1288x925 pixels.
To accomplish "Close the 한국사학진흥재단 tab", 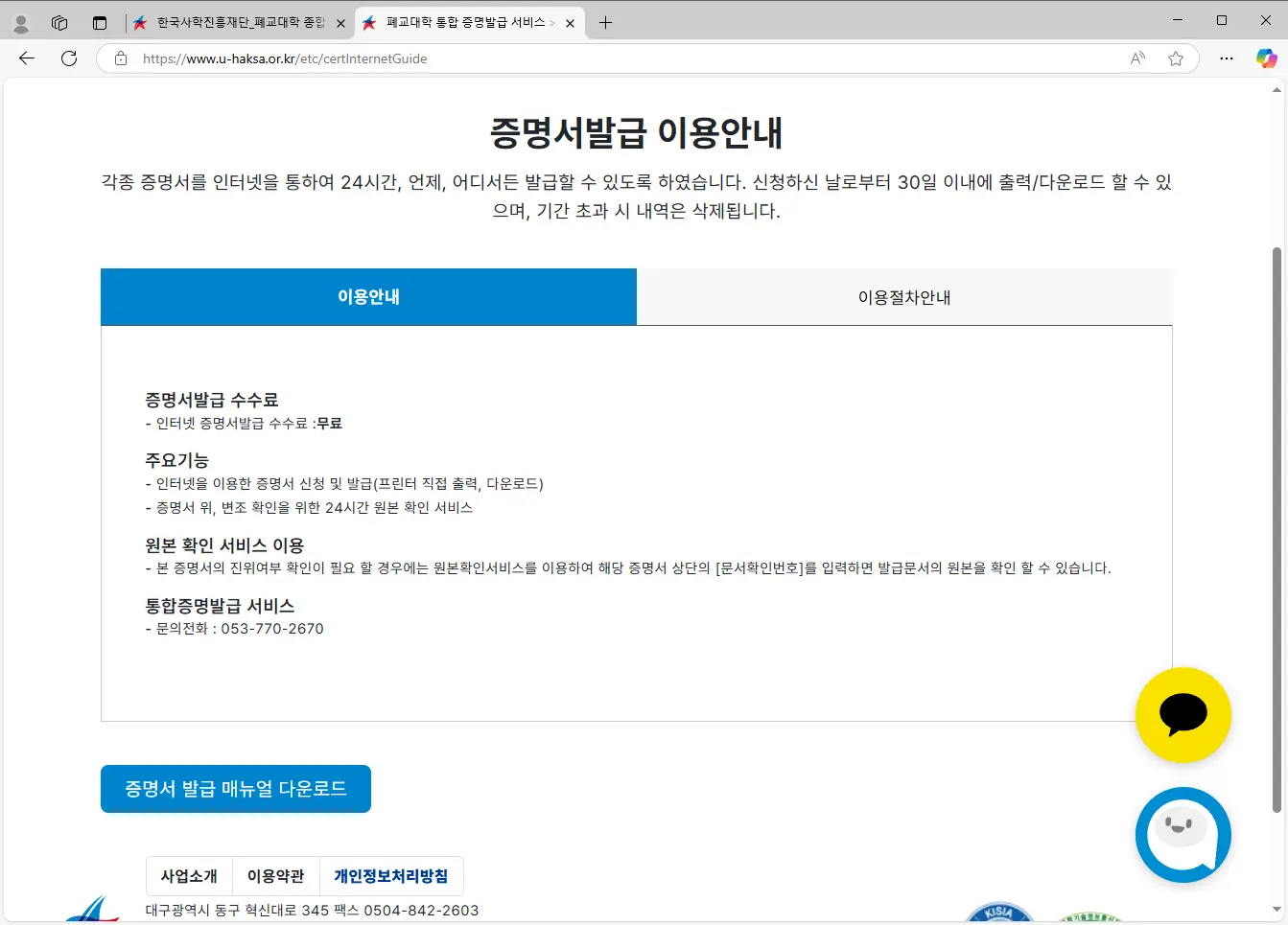I will (340, 23).
